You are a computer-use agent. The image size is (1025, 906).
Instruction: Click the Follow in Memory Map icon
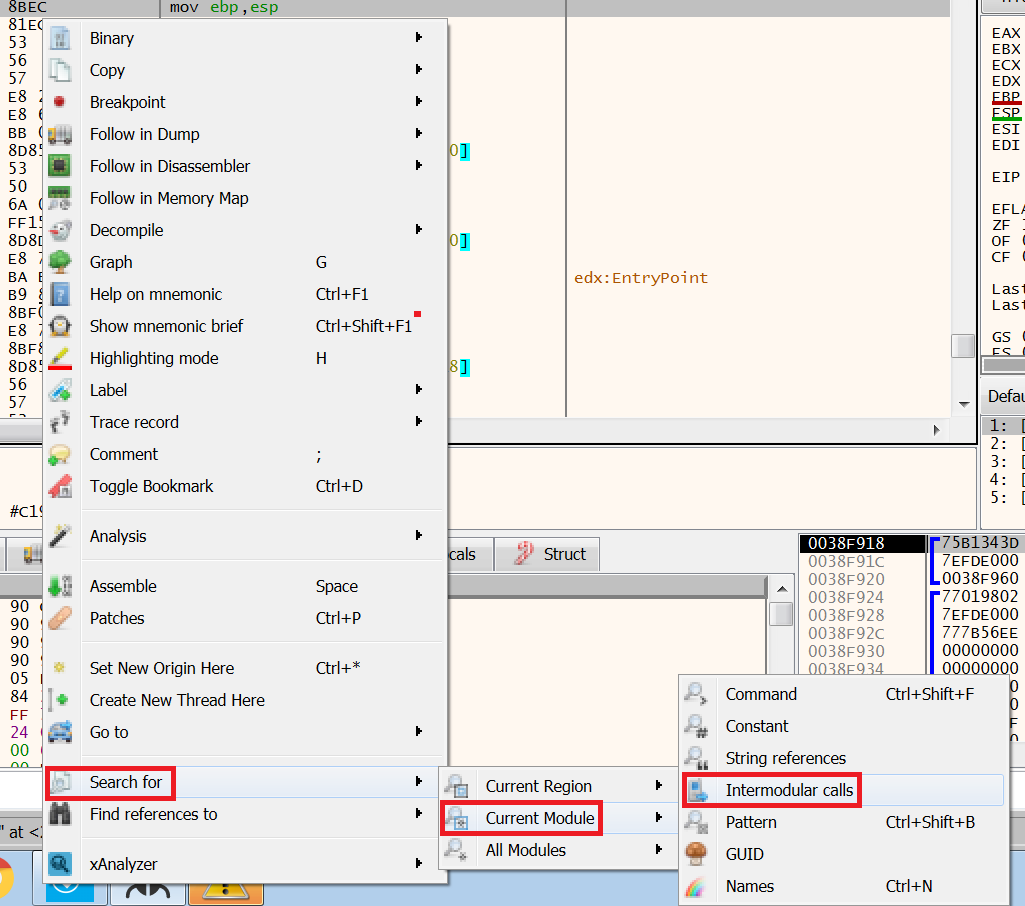pyautogui.click(x=60, y=198)
